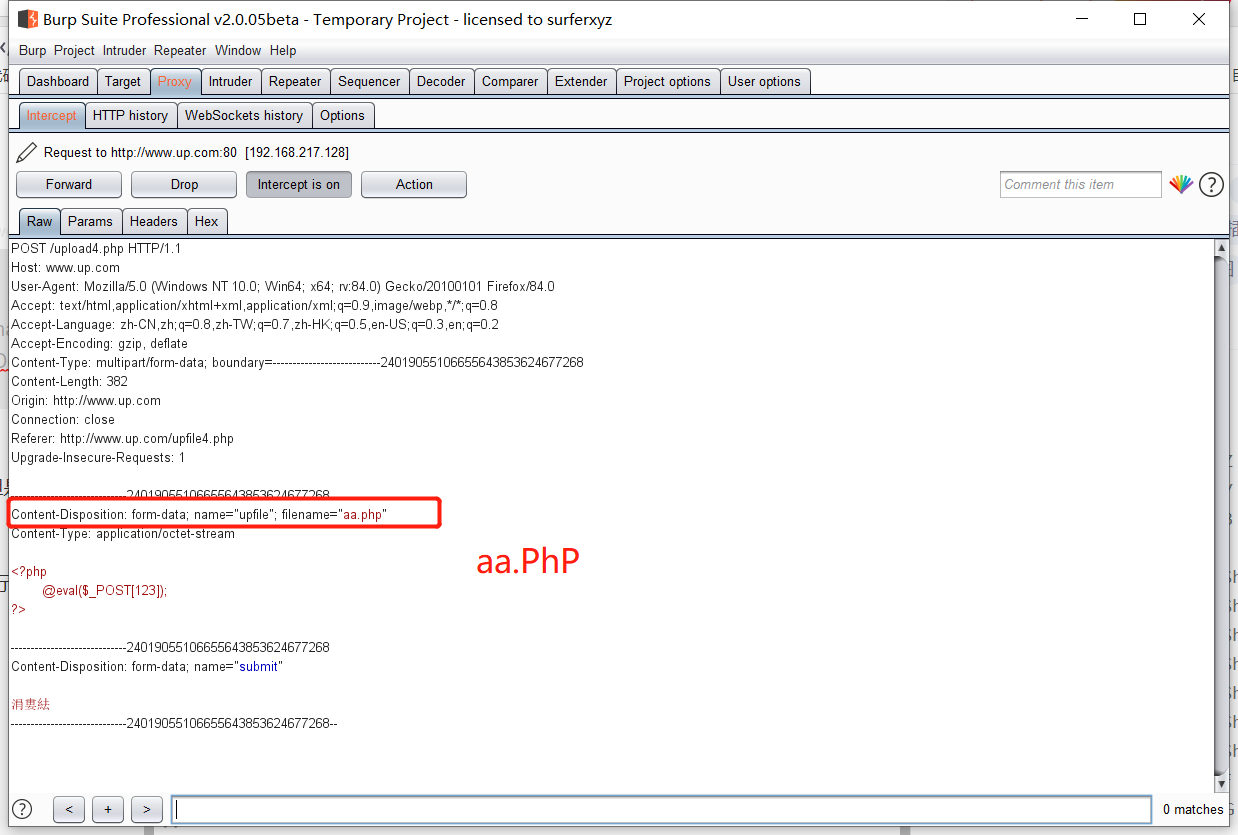Click the Content-Length: 382 line
Image resolution: width=1238 pixels, height=835 pixels.
(69, 381)
